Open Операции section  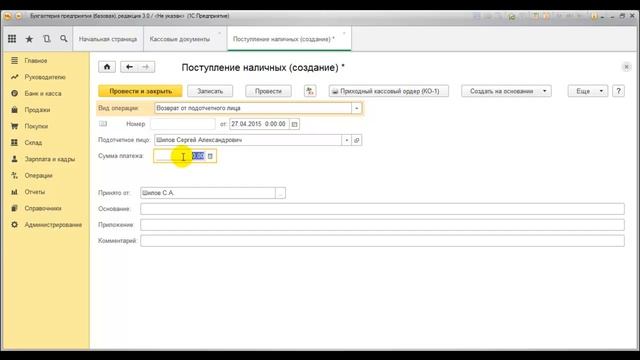tap(38, 176)
